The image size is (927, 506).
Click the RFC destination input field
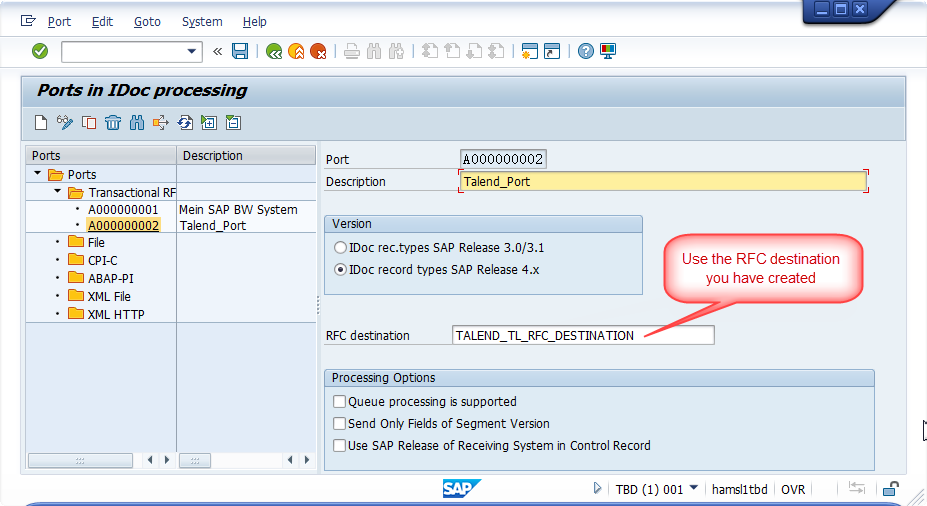coord(583,335)
